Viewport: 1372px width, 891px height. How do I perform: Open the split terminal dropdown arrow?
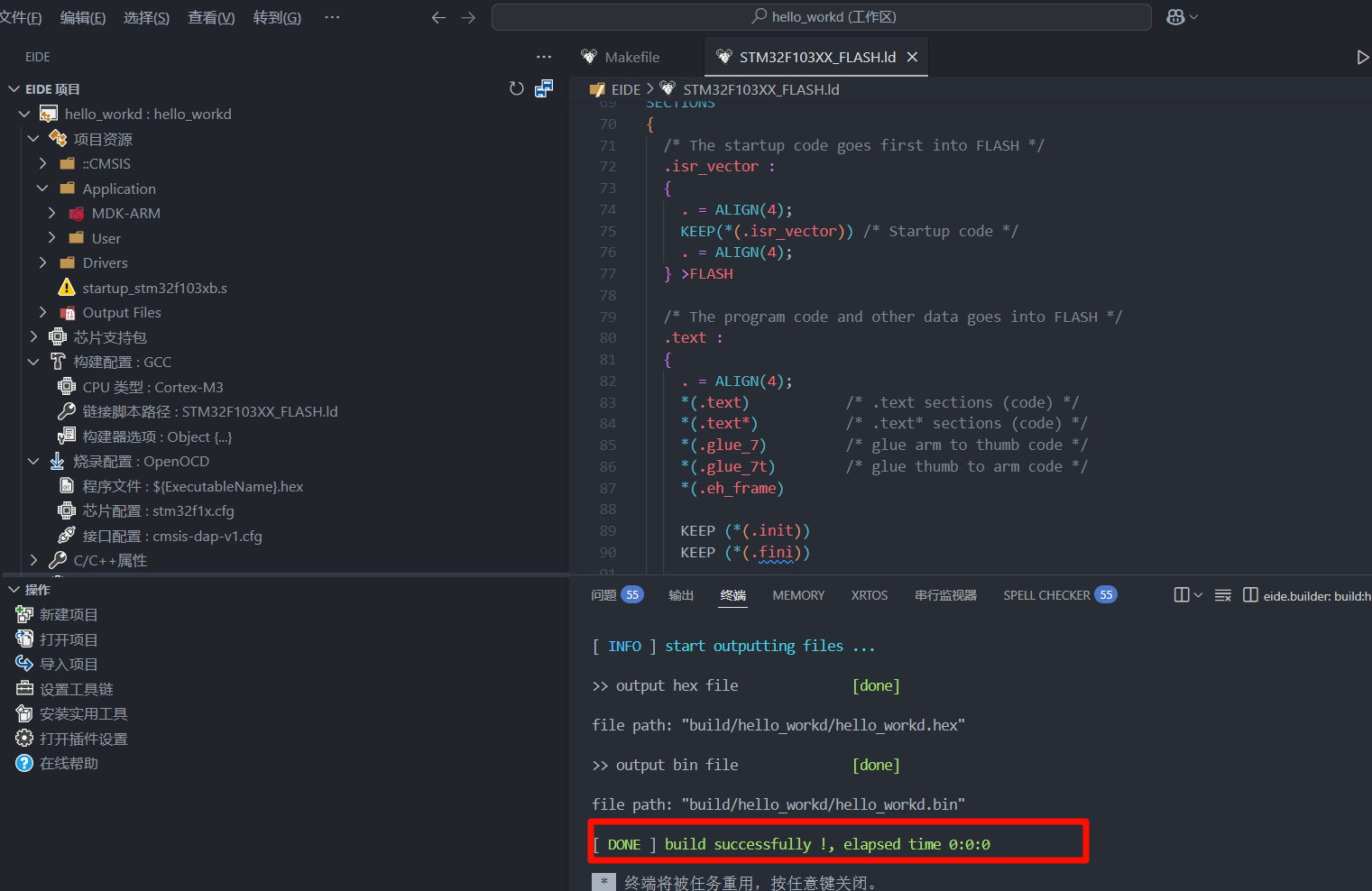coord(1198,595)
